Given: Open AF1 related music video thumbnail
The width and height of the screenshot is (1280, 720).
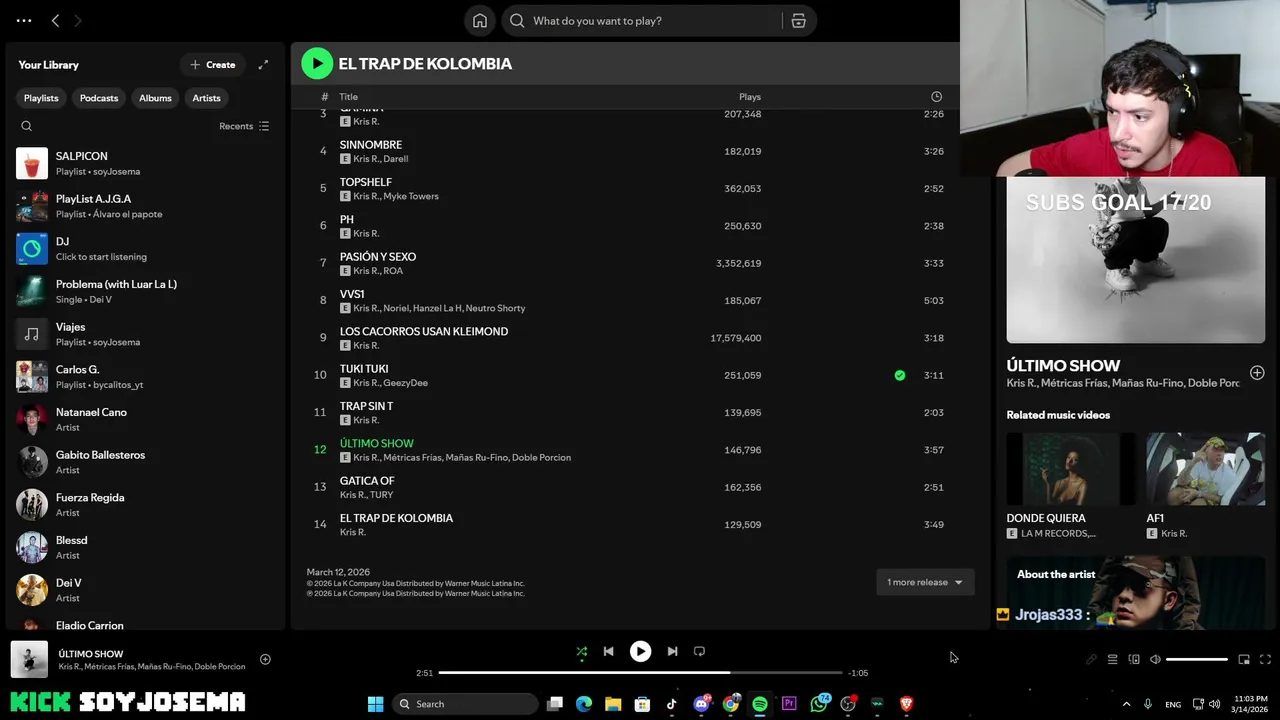Looking at the screenshot, I should click(x=1205, y=469).
